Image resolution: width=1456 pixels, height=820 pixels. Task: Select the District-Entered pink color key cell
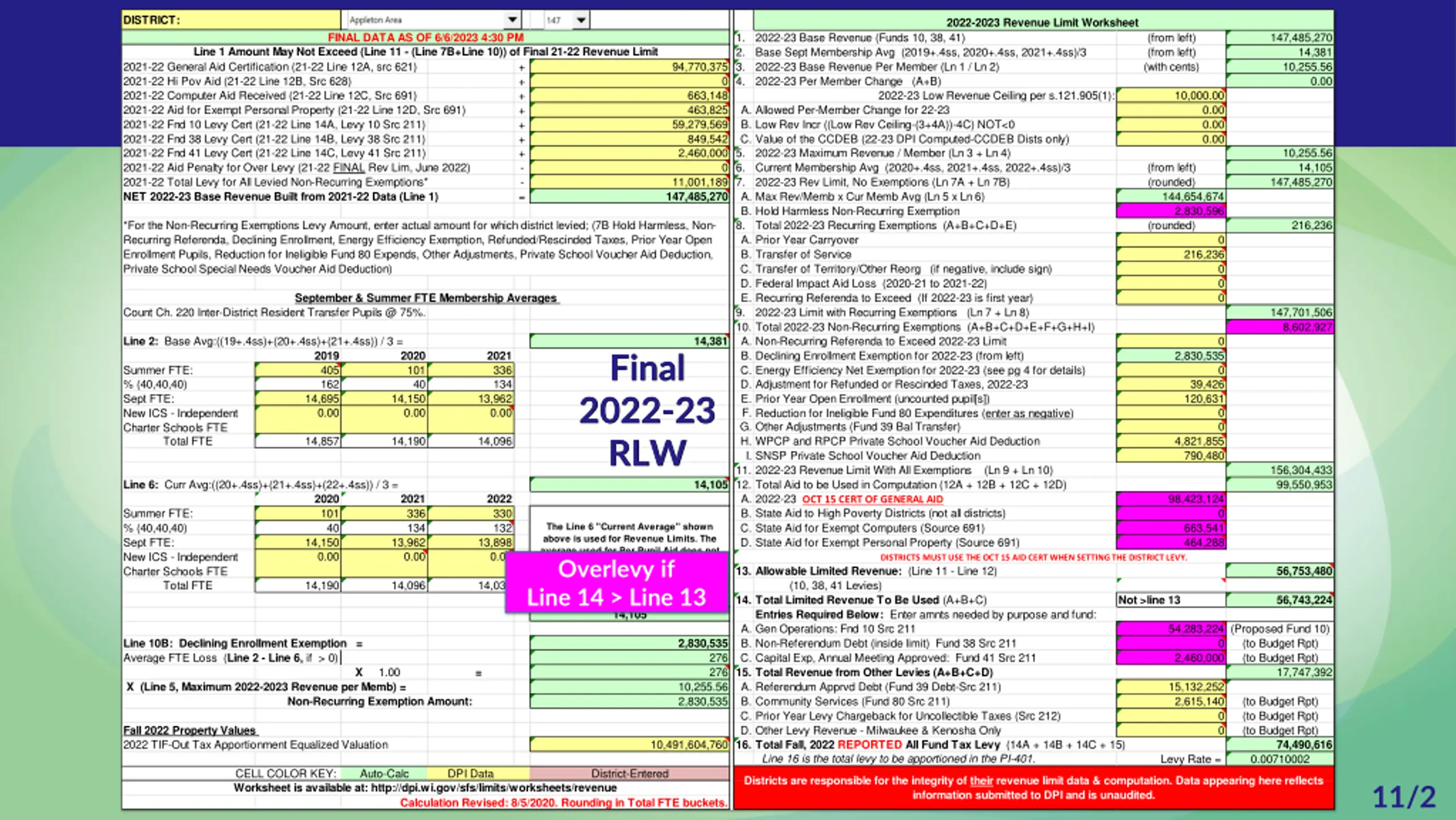629,774
